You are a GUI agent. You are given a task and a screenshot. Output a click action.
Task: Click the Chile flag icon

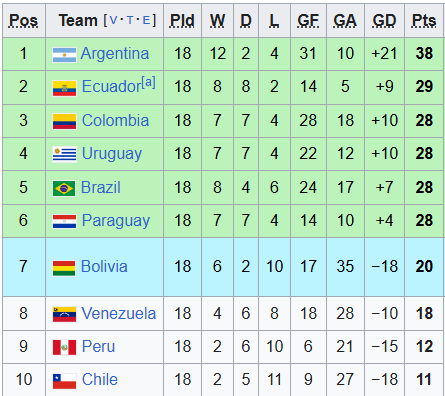64,381
